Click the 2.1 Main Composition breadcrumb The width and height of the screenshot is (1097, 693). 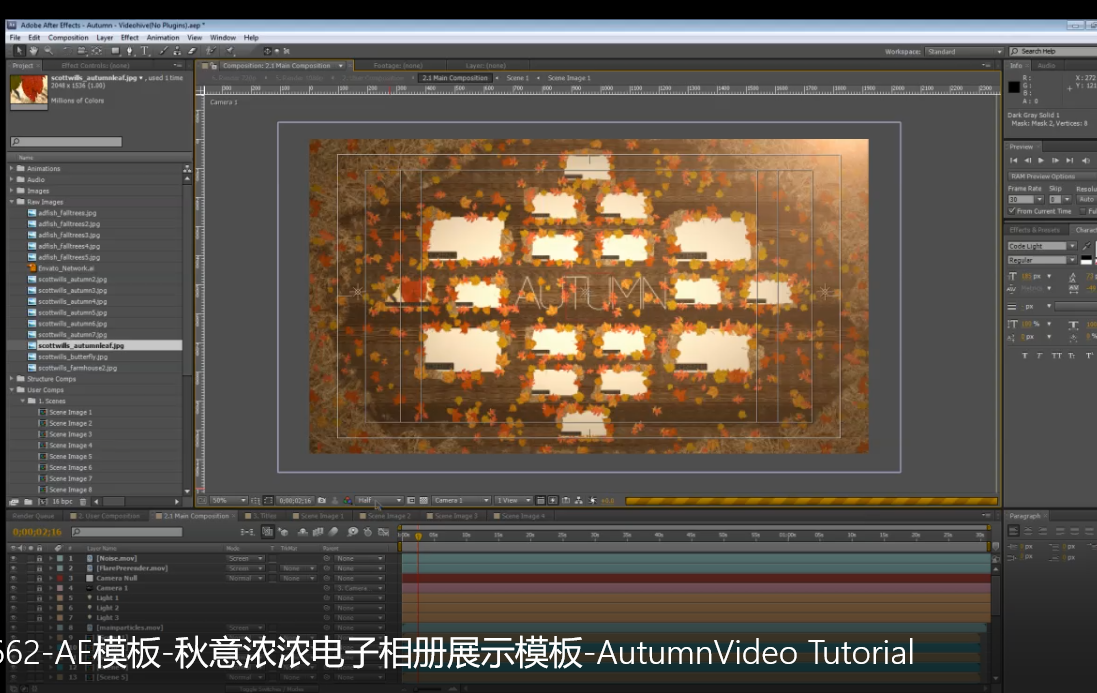pos(455,78)
